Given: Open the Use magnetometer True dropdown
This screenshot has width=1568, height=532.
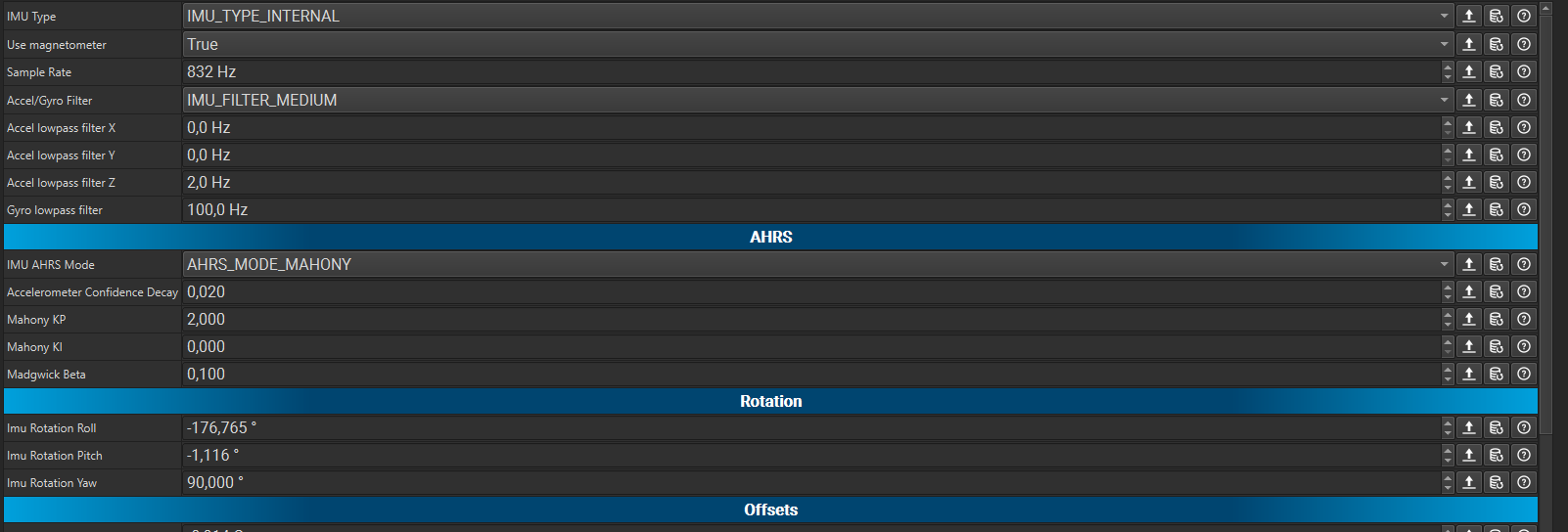Looking at the screenshot, I should (818, 44).
